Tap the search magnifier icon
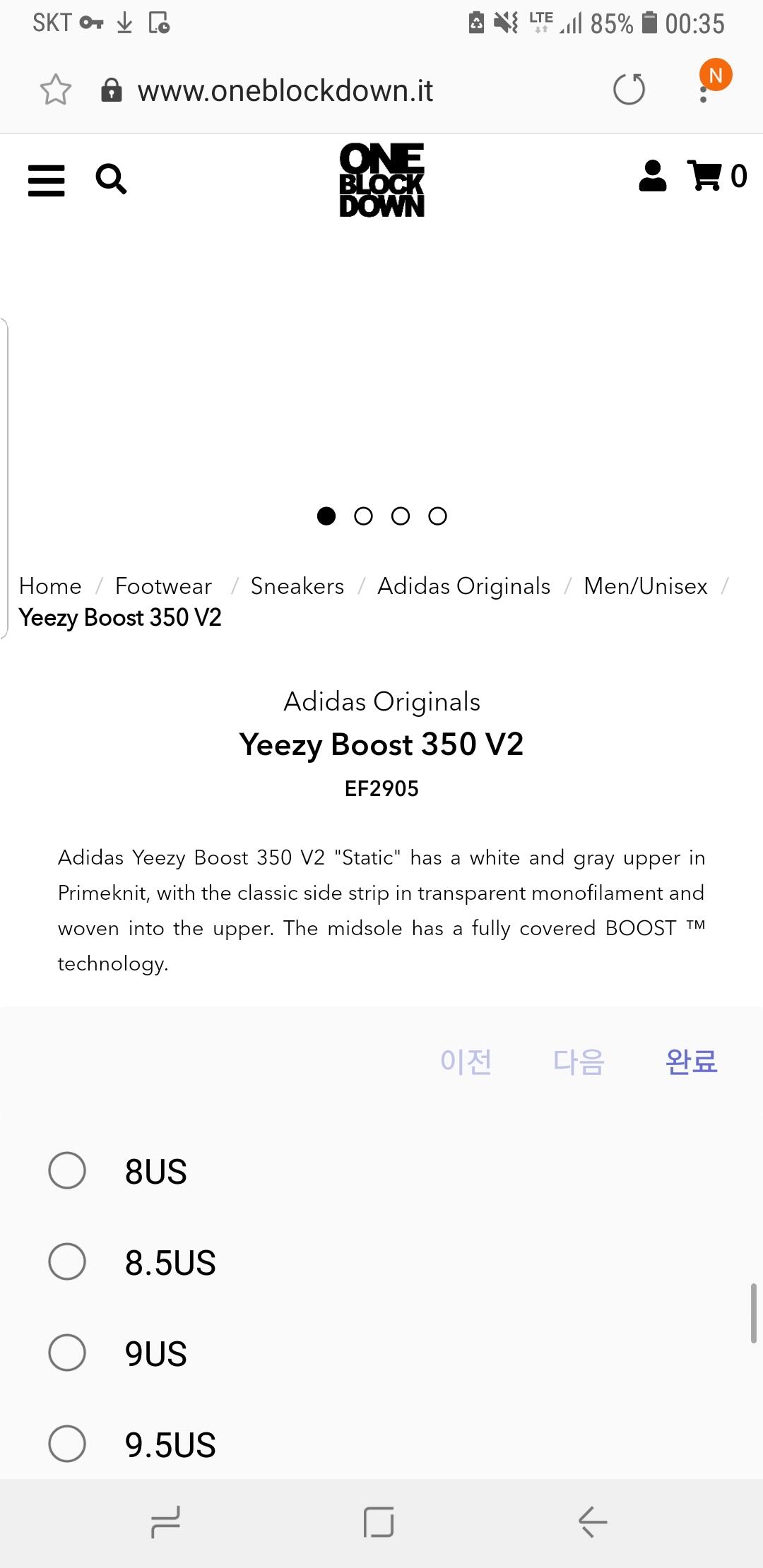Image resolution: width=763 pixels, height=1568 pixels. [111, 179]
